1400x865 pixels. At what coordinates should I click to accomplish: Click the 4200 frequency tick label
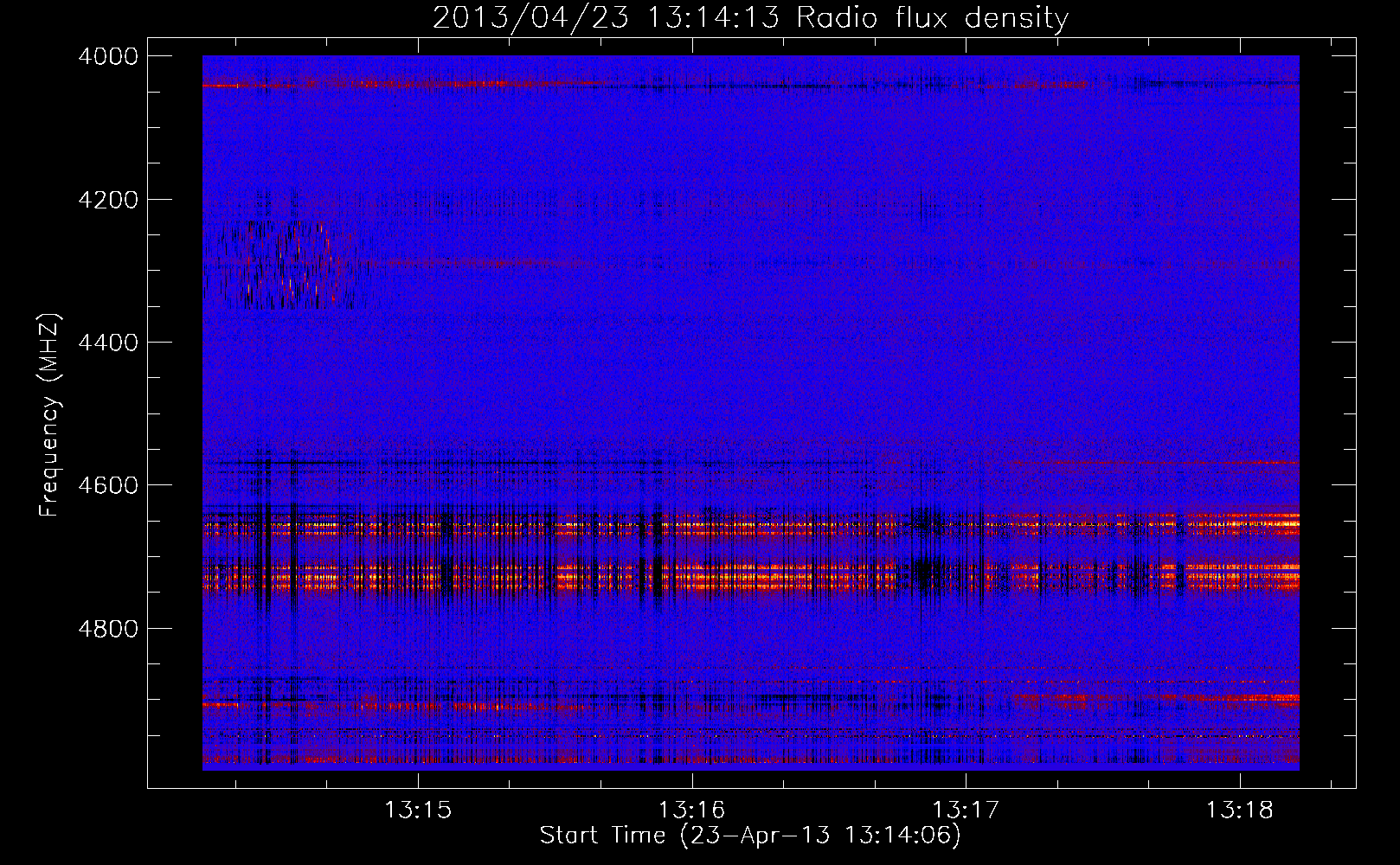tap(108, 200)
